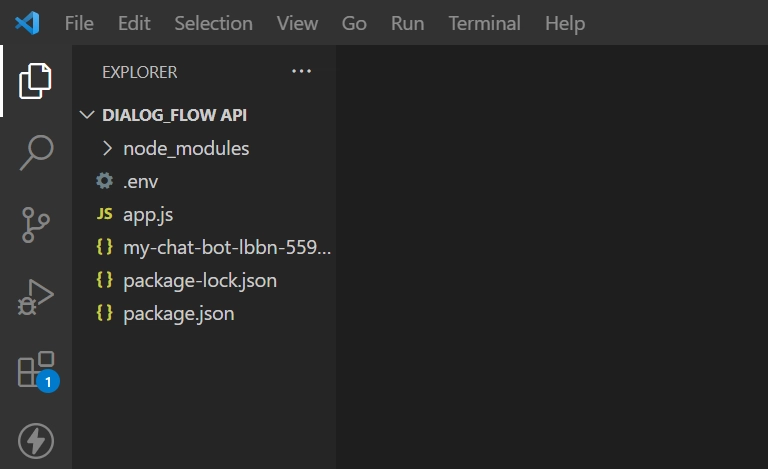The width and height of the screenshot is (768, 469).
Task: Open the Selection menu
Action: coord(214,23)
